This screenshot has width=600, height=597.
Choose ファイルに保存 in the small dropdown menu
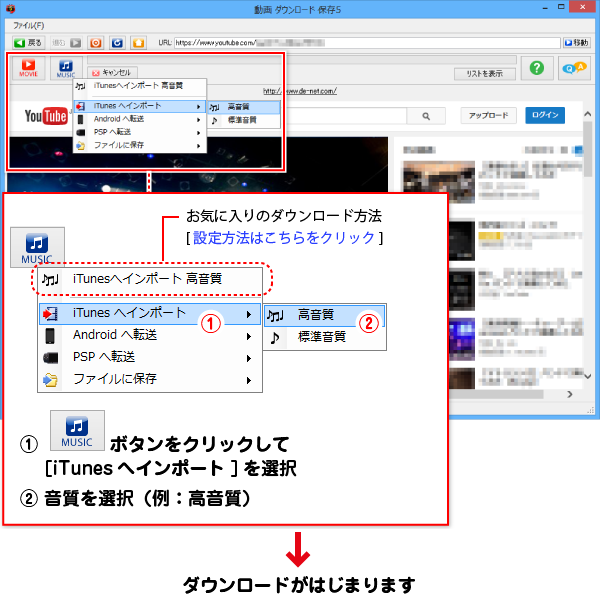[x=140, y=145]
